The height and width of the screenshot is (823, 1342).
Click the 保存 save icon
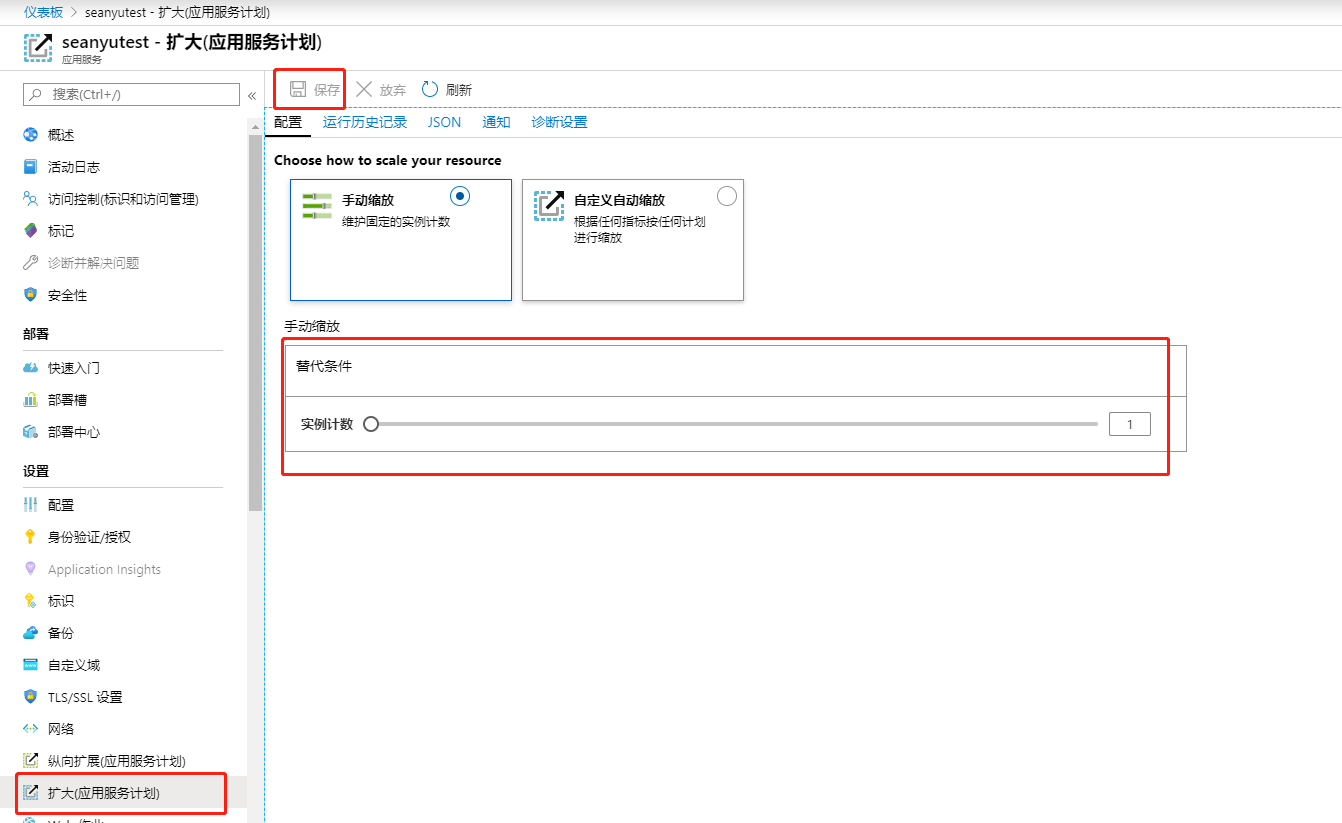coord(298,89)
